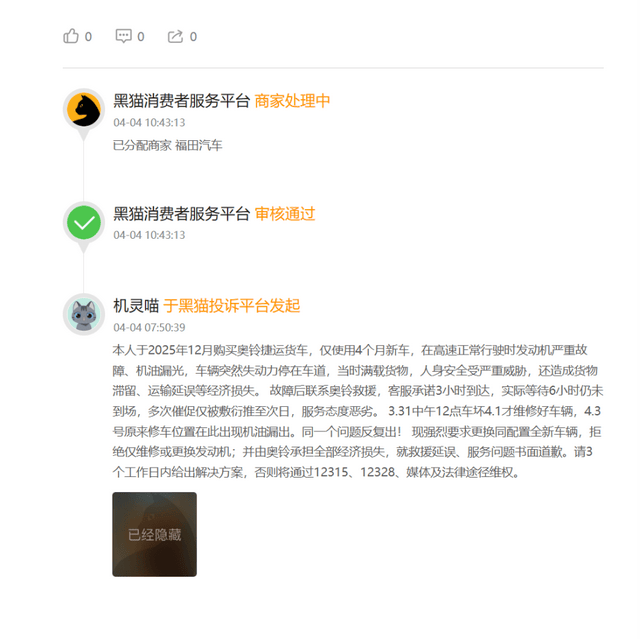Click the share arrow icon
Image resolution: width=640 pixels, height=639 pixels.
(175, 36)
